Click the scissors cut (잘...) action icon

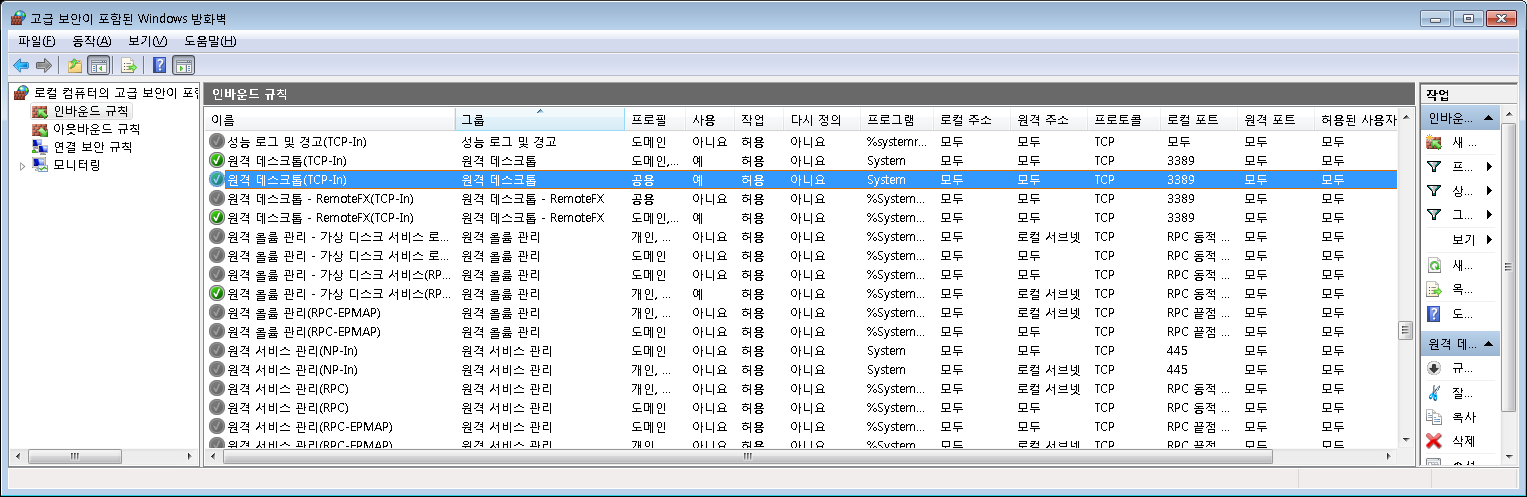coord(1434,393)
